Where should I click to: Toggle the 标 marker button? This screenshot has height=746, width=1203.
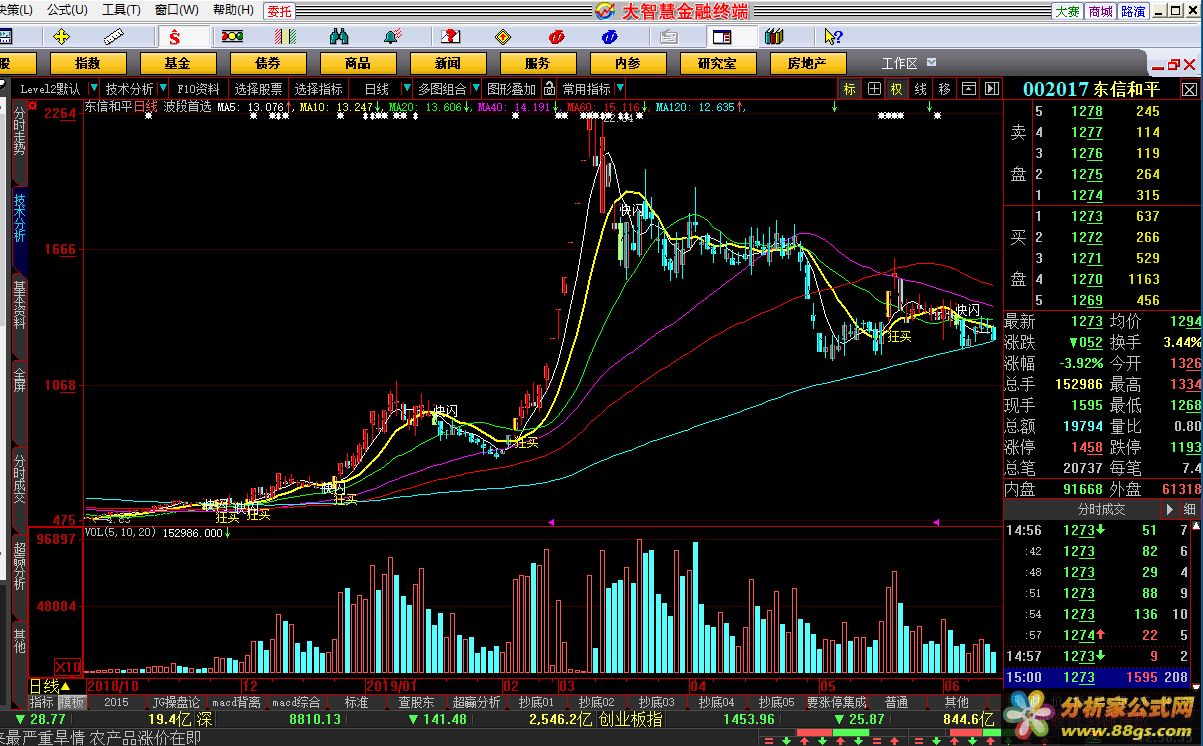(x=850, y=89)
